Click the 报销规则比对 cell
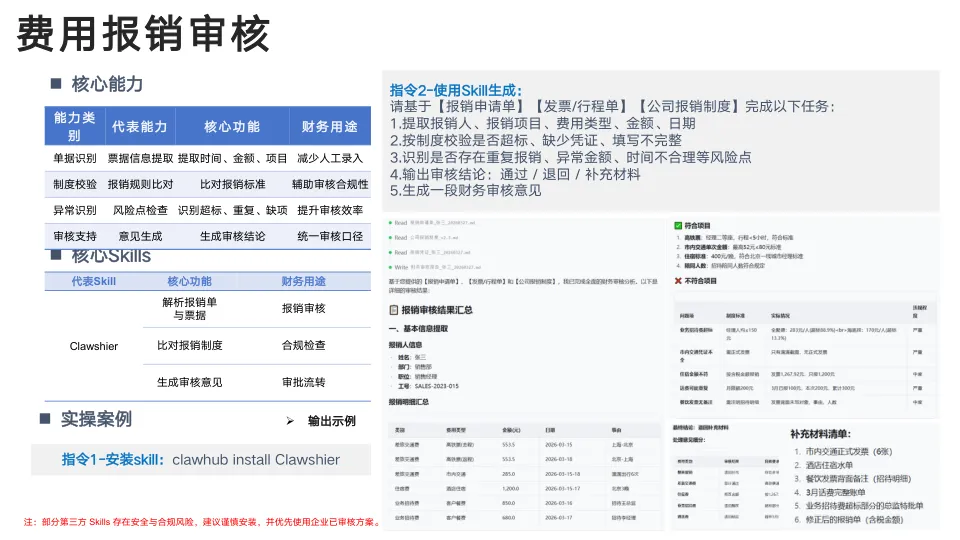 pyautogui.click(x=140, y=184)
